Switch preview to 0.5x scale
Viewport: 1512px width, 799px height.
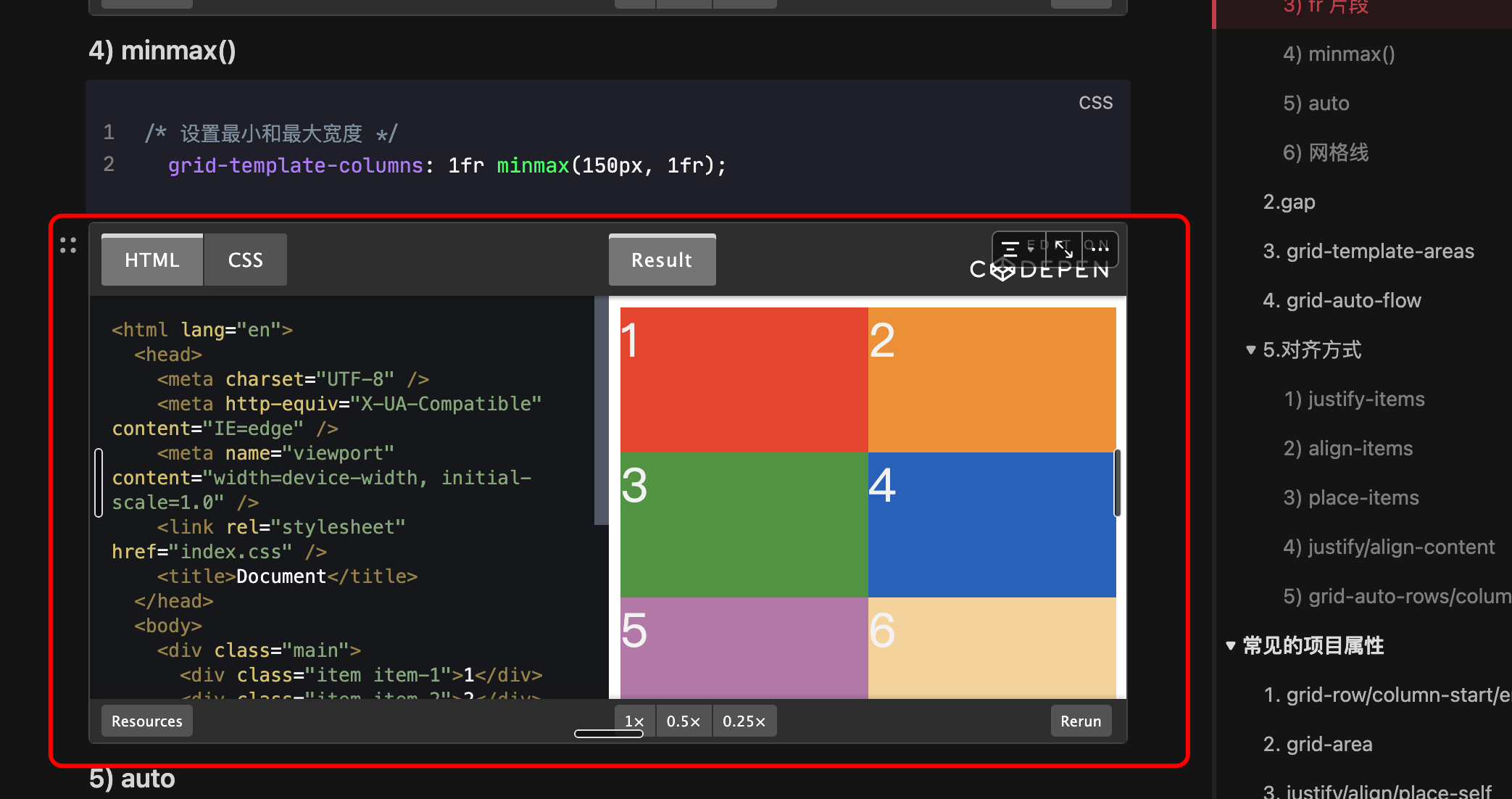[683, 721]
